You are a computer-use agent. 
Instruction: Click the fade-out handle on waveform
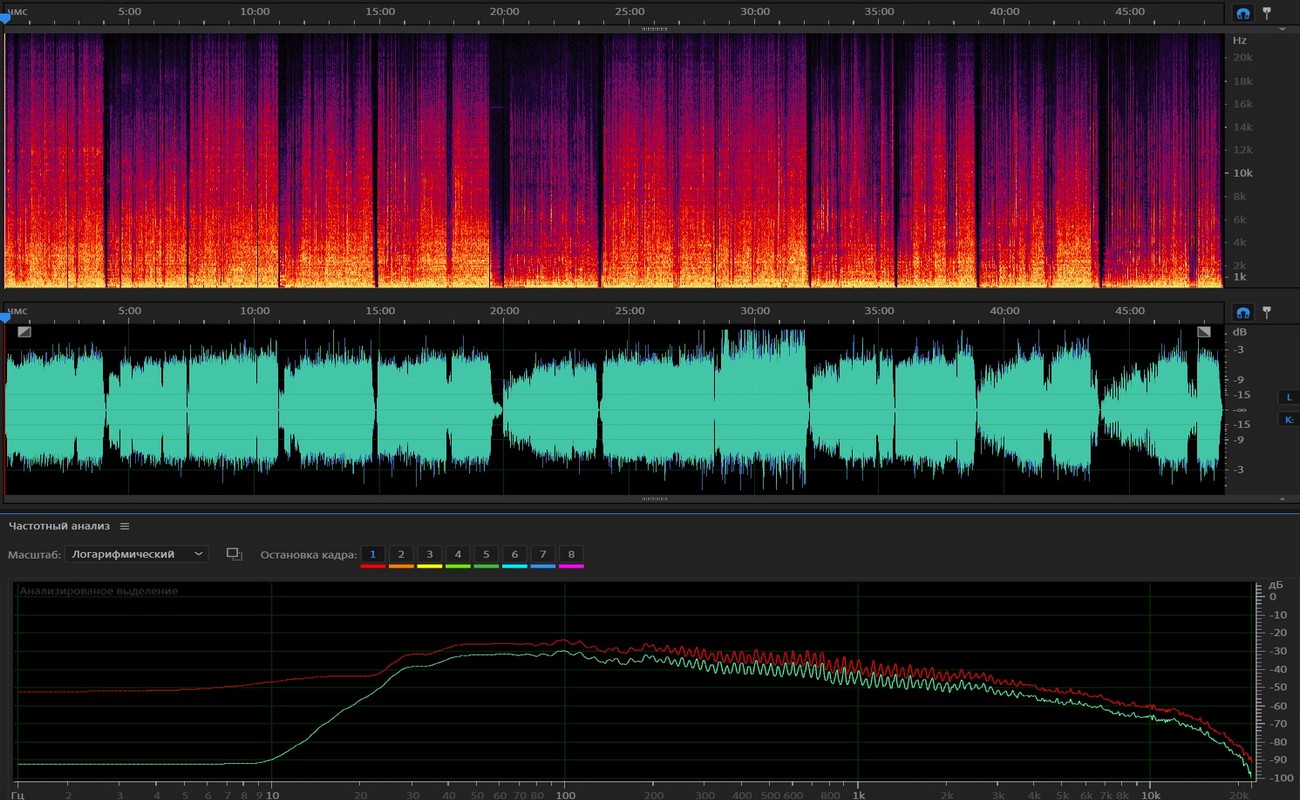[x=1204, y=332]
